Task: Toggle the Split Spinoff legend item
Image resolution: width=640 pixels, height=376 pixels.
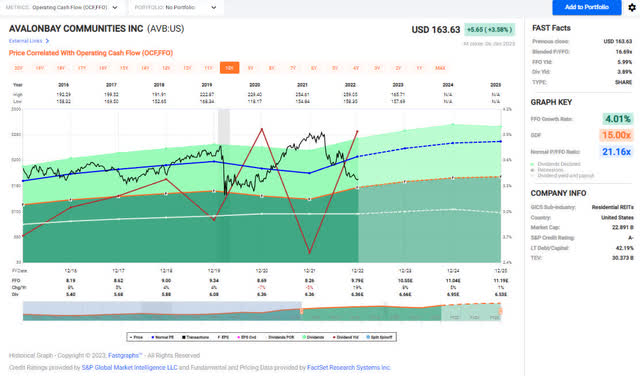Action: [380, 337]
